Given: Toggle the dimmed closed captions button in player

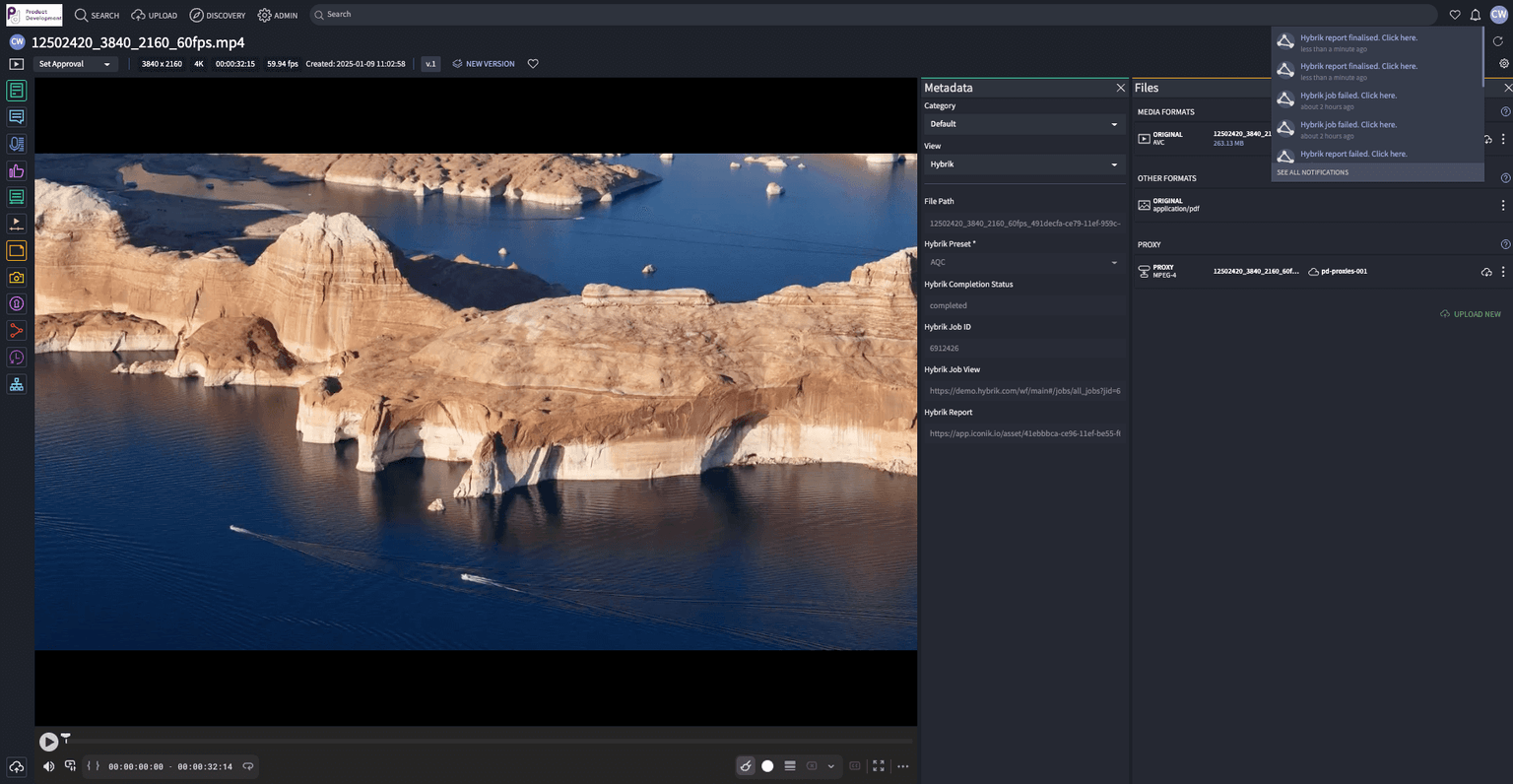Looking at the screenshot, I should click(855, 766).
